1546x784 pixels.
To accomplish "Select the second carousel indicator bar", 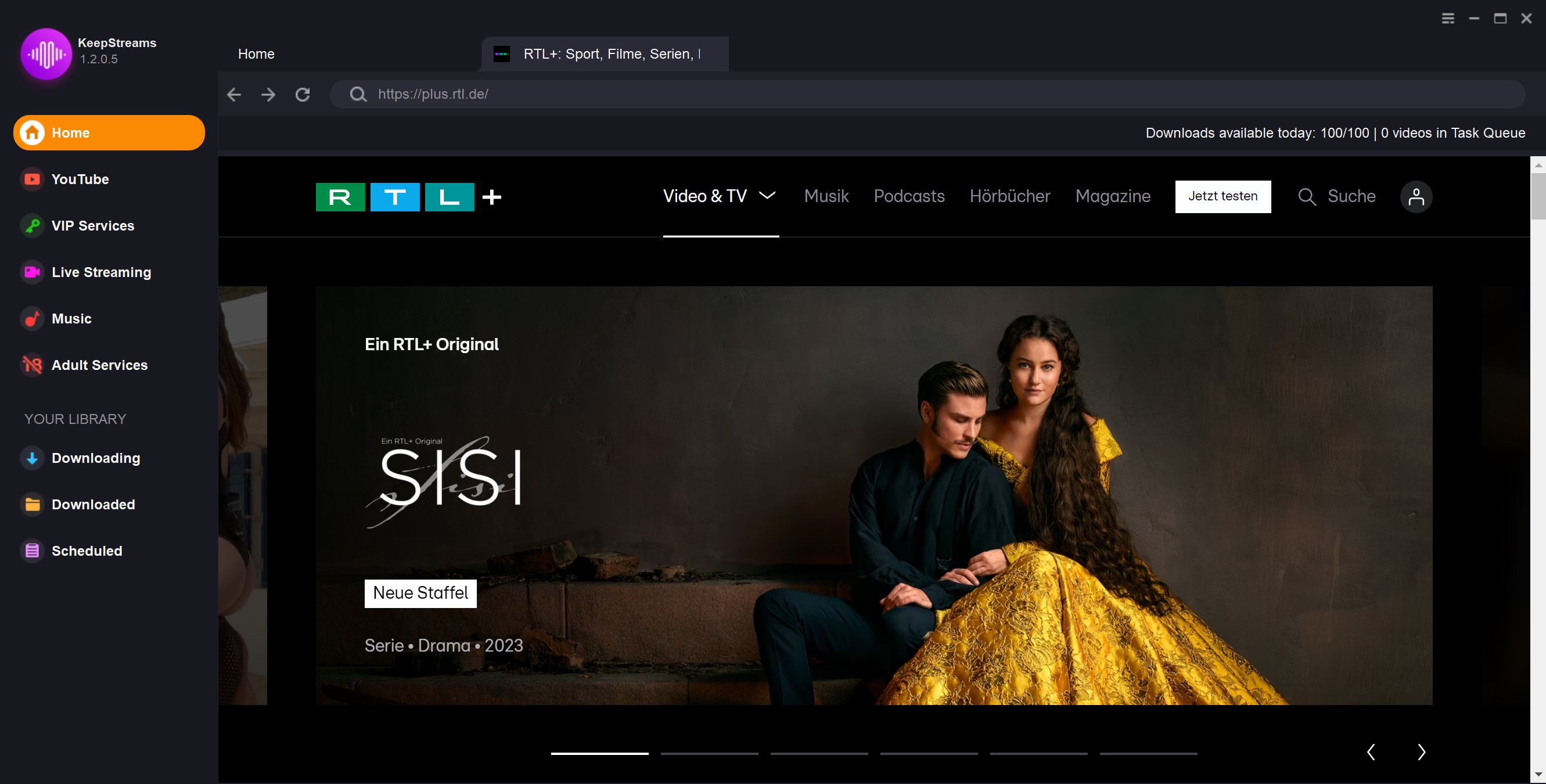I will [709, 753].
